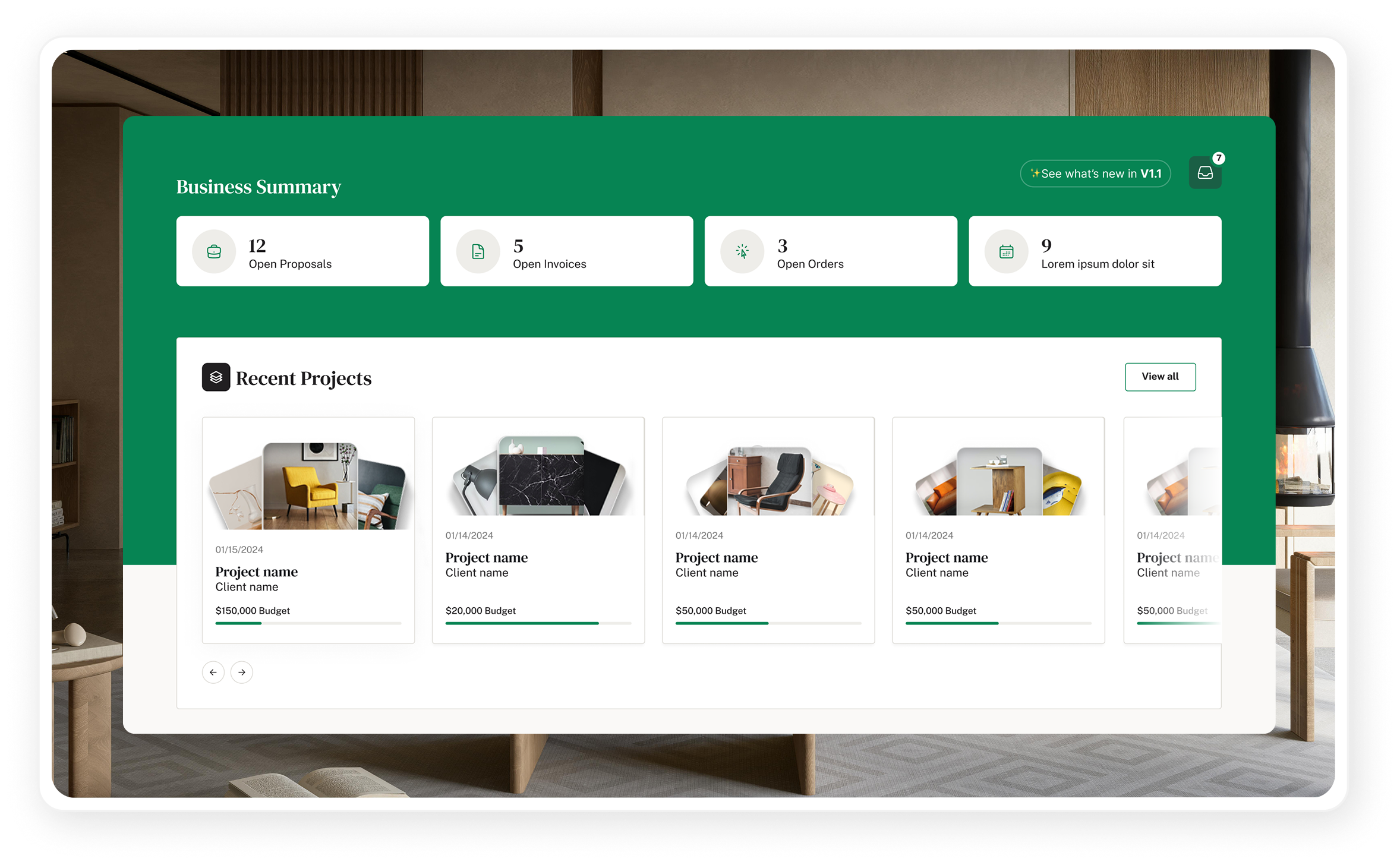Click the briefcase icon for Open Proposals
1400x865 pixels.
tap(214, 251)
